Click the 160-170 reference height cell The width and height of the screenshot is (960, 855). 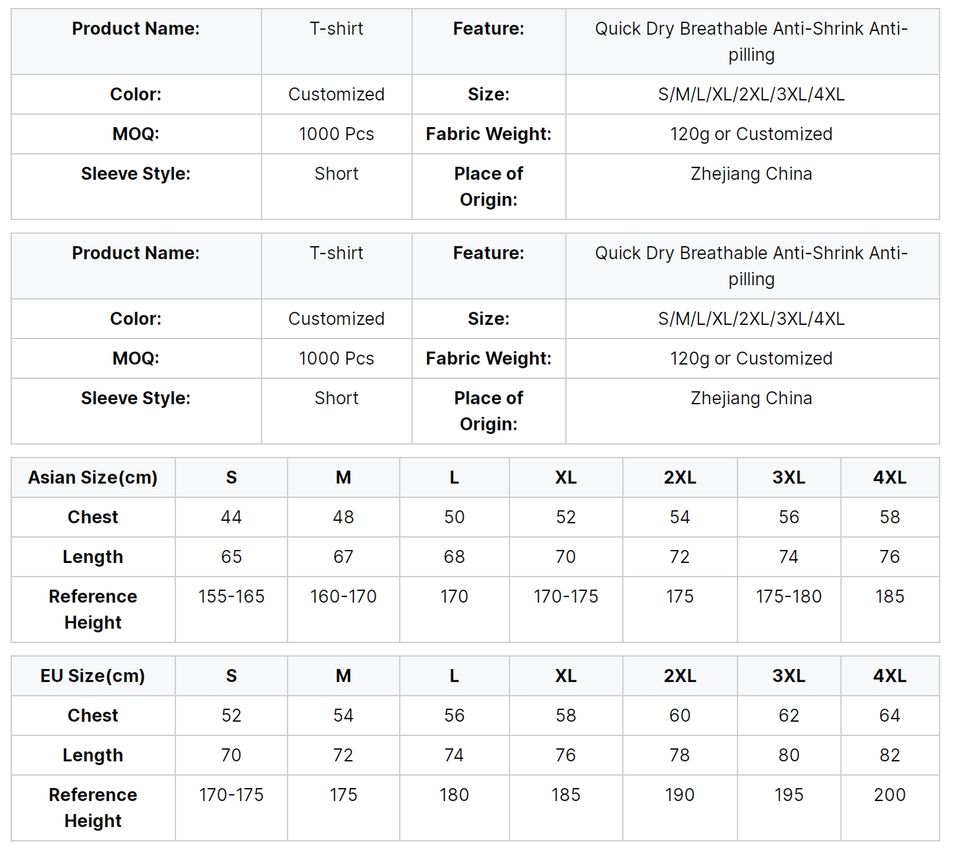pos(343,596)
